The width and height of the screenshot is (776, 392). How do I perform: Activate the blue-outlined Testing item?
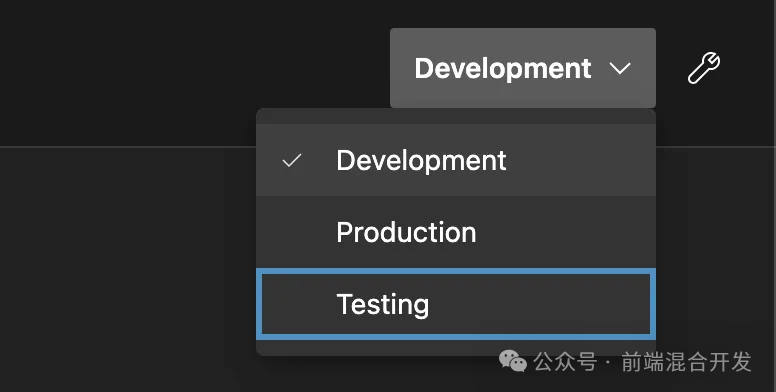[456, 304]
